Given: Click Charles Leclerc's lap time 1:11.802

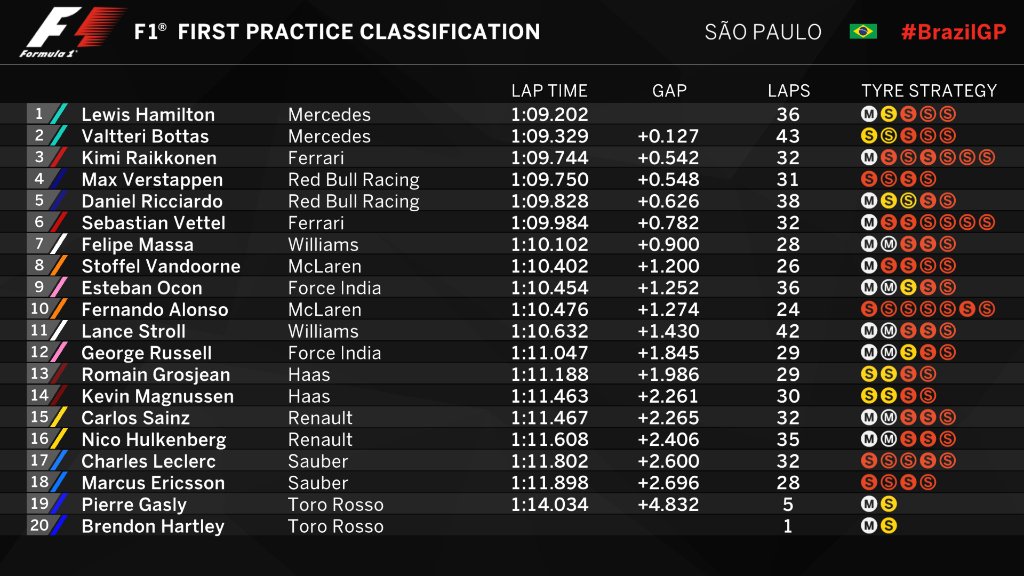Looking at the screenshot, I should pos(549,461).
